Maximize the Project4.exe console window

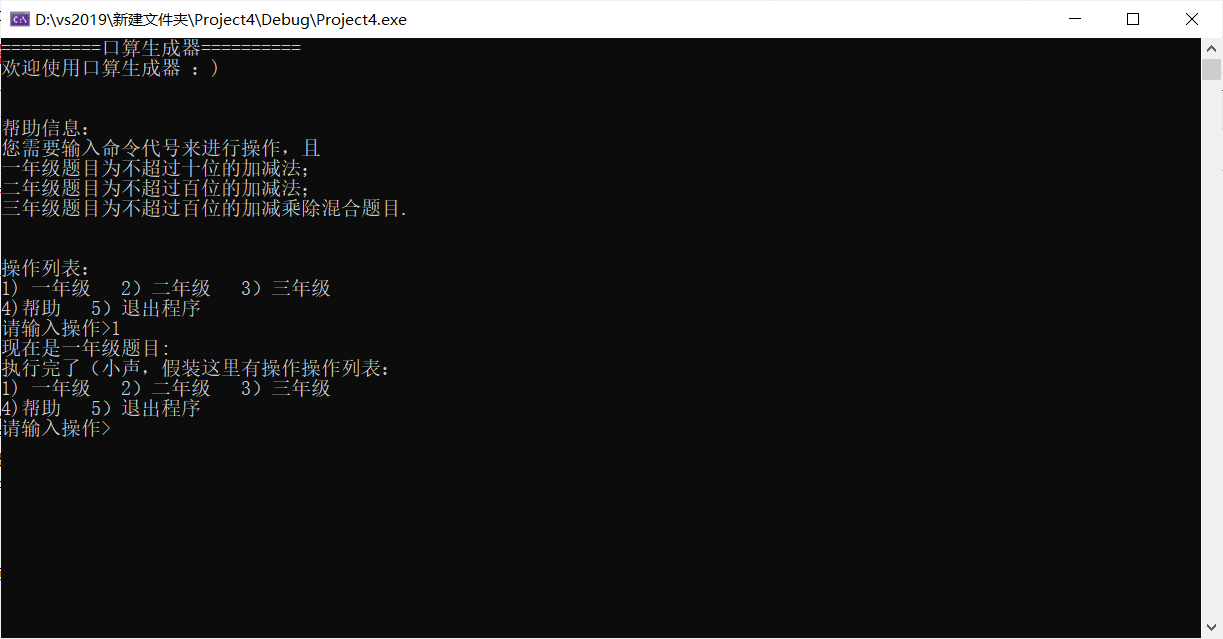point(1133,19)
